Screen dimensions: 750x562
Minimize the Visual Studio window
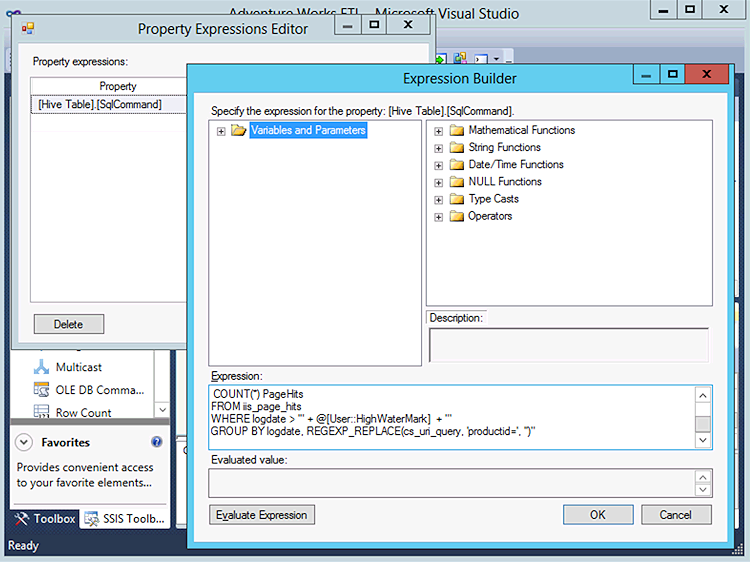[663, 10]
